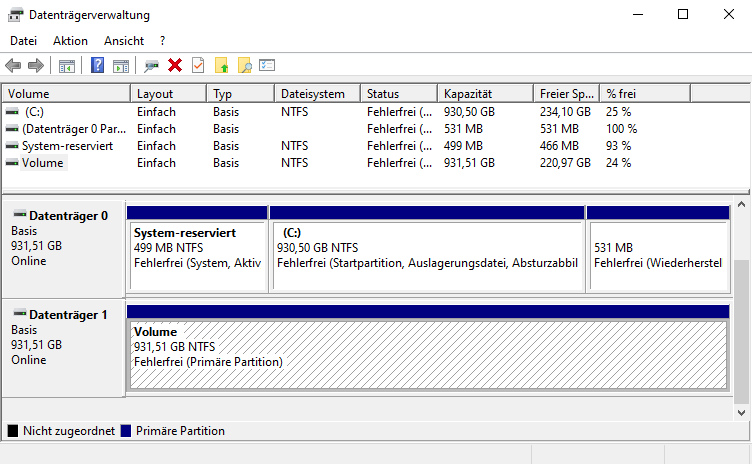Click the blue Primäre Partition legend swatch
752x464 pixels.
126,431
